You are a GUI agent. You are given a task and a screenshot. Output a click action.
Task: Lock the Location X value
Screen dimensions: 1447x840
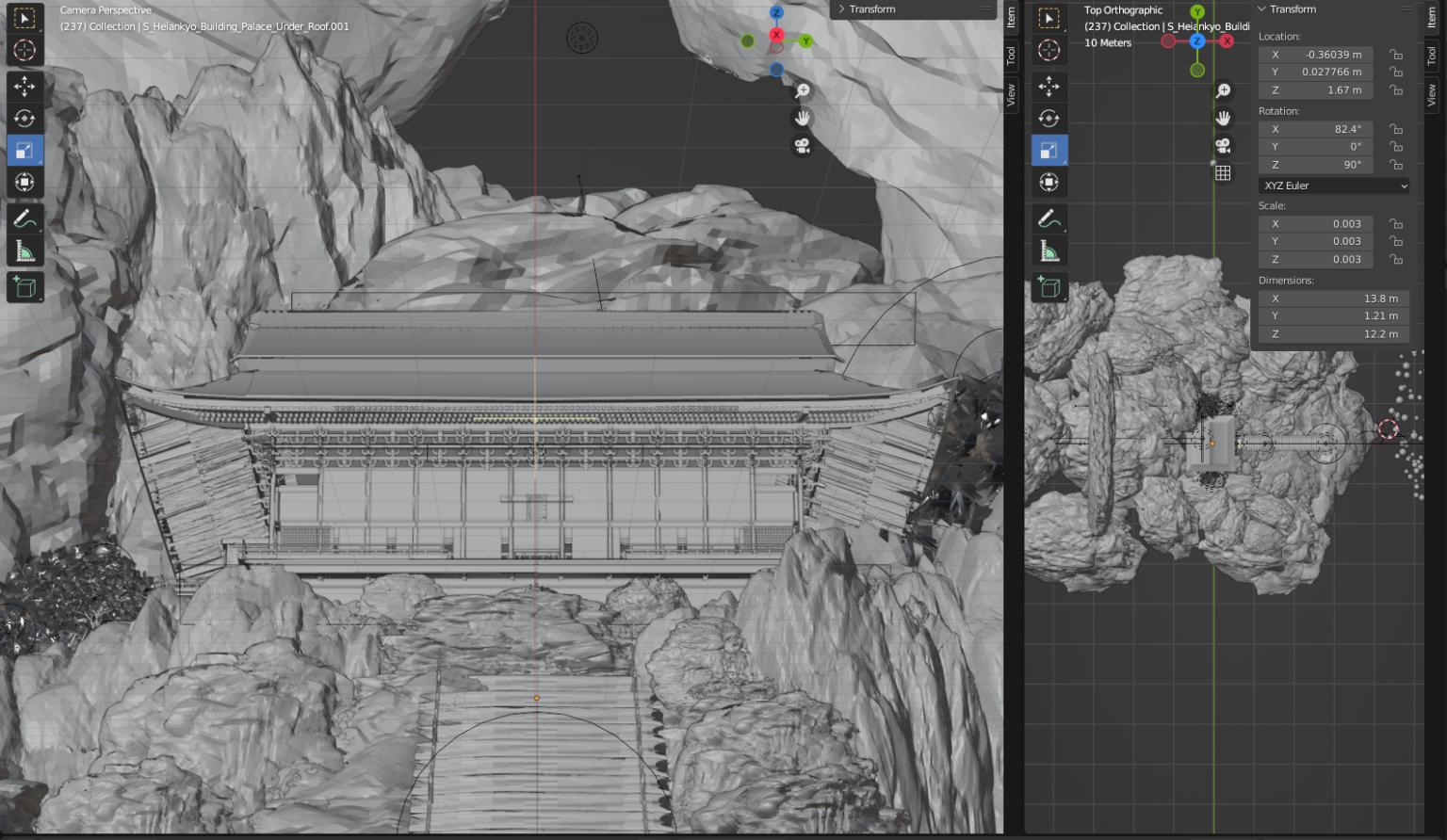(x=1396, y=55)
